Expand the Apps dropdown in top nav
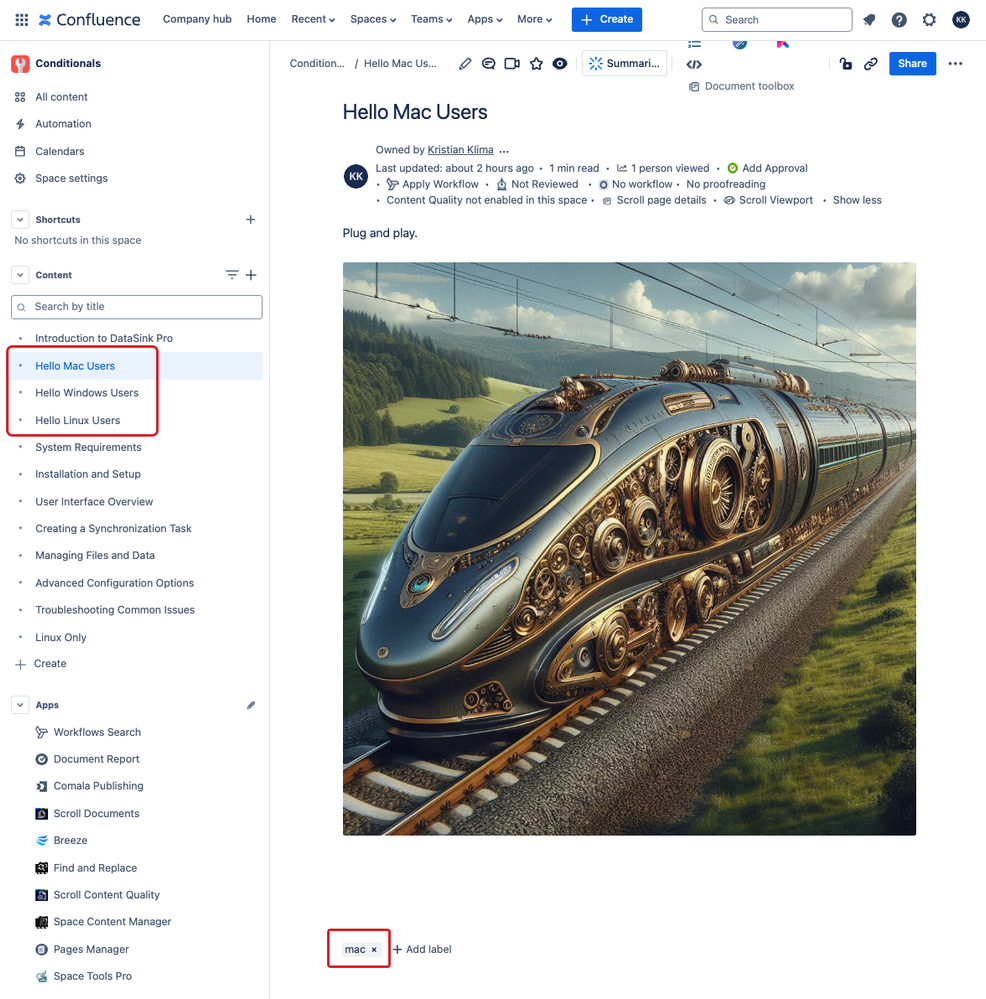986x999 pixels. pyautogui.click(x=485, y=19)
